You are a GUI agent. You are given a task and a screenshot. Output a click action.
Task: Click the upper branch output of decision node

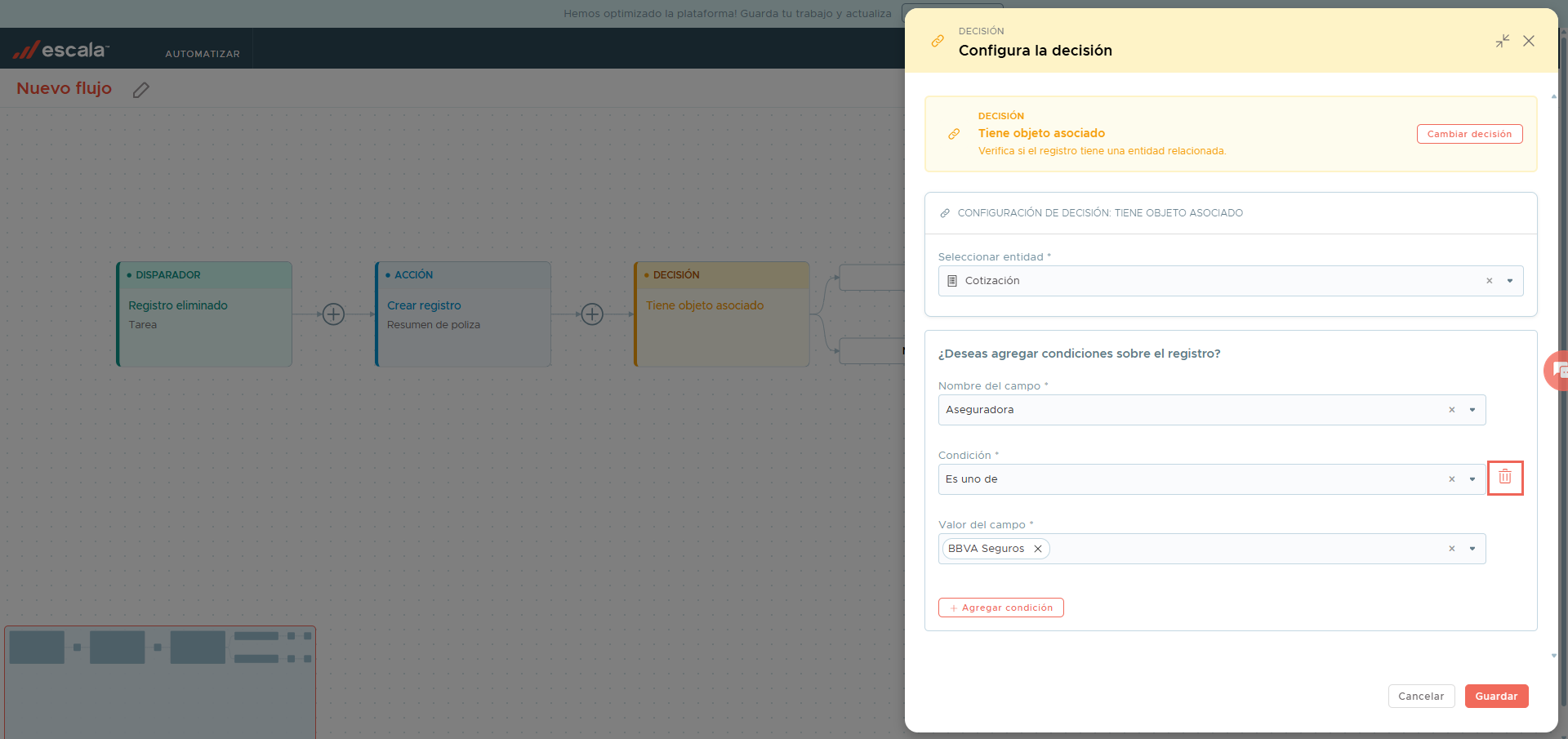tap(872, 278)
